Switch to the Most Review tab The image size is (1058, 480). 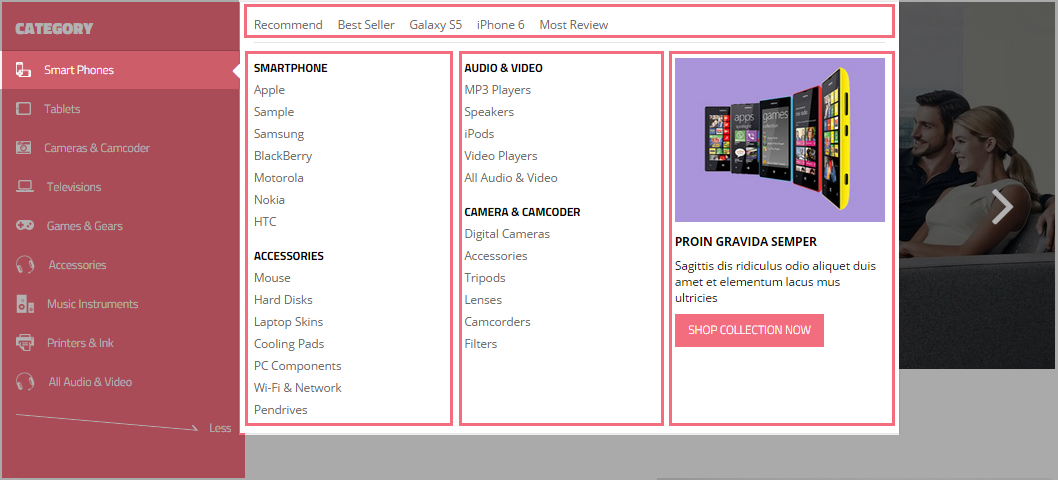[x=574, y=25]
